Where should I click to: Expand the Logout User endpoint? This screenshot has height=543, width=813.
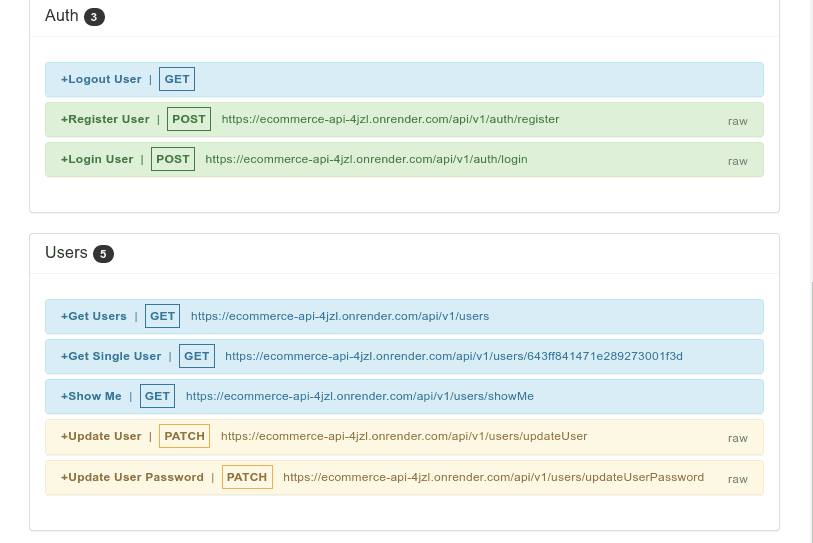[101, 79]
